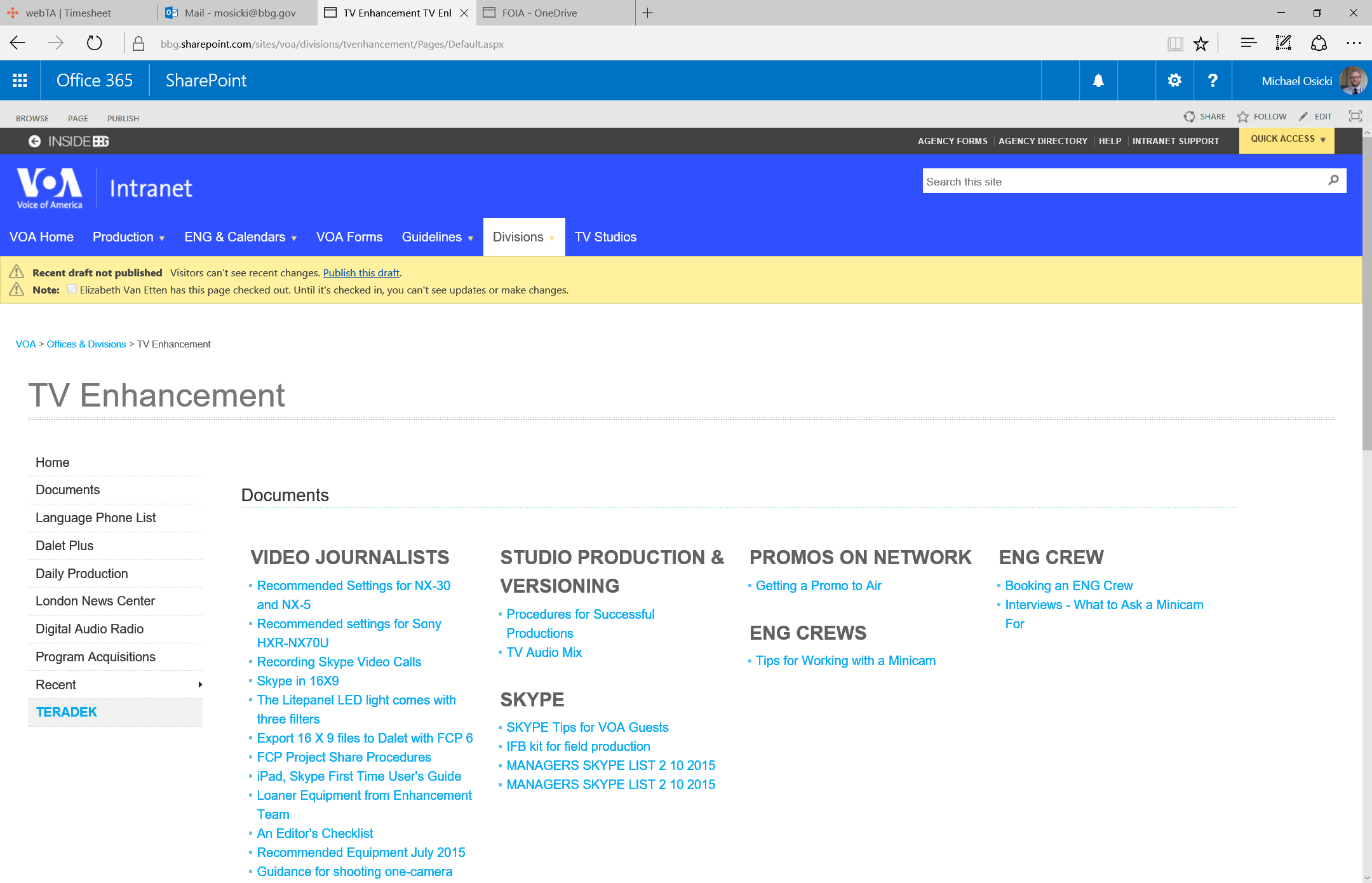Click the Follow star icon
Image resolution: width=1372 pixels, height=883 pixels.
(x=1243, y=117)
